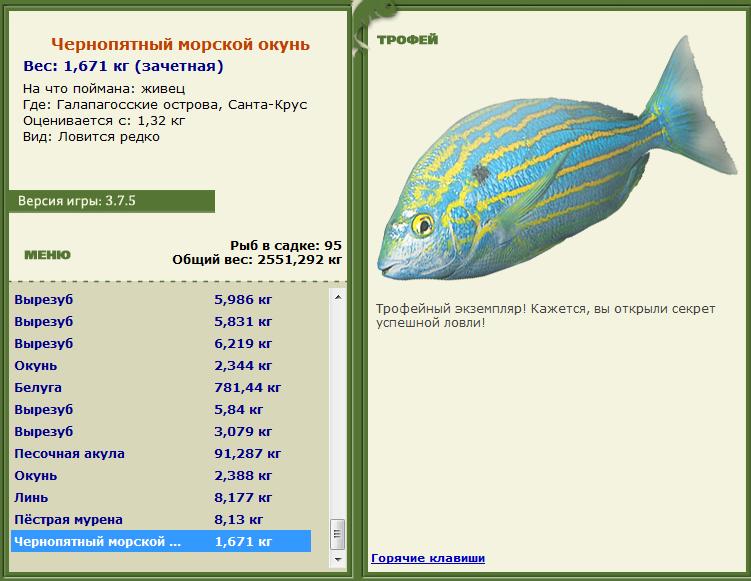Select the Окунь 2,388 кг row
Viewport: 751px width, 581px height.
coord(161,476)
